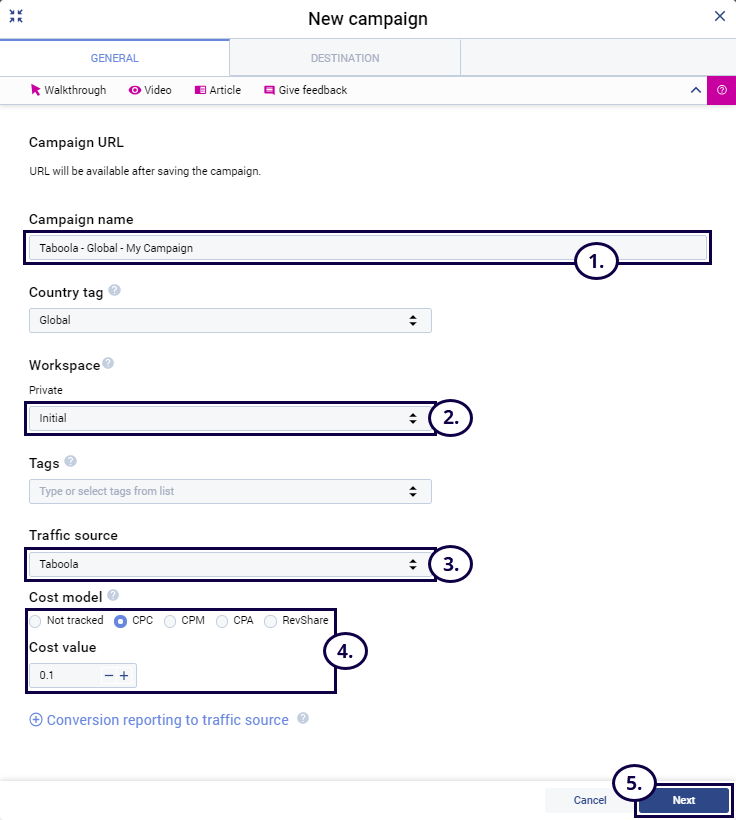Open the pink help icon
Screen dimensions: 736x820
721,90
